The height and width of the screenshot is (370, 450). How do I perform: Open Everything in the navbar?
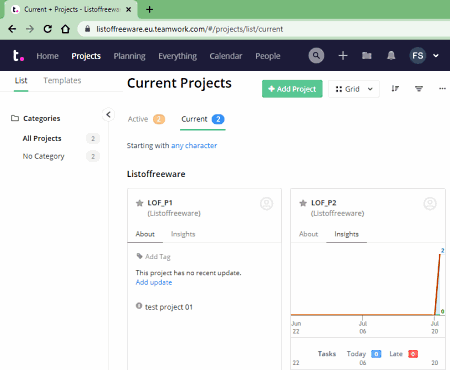(x=177, y=56)
